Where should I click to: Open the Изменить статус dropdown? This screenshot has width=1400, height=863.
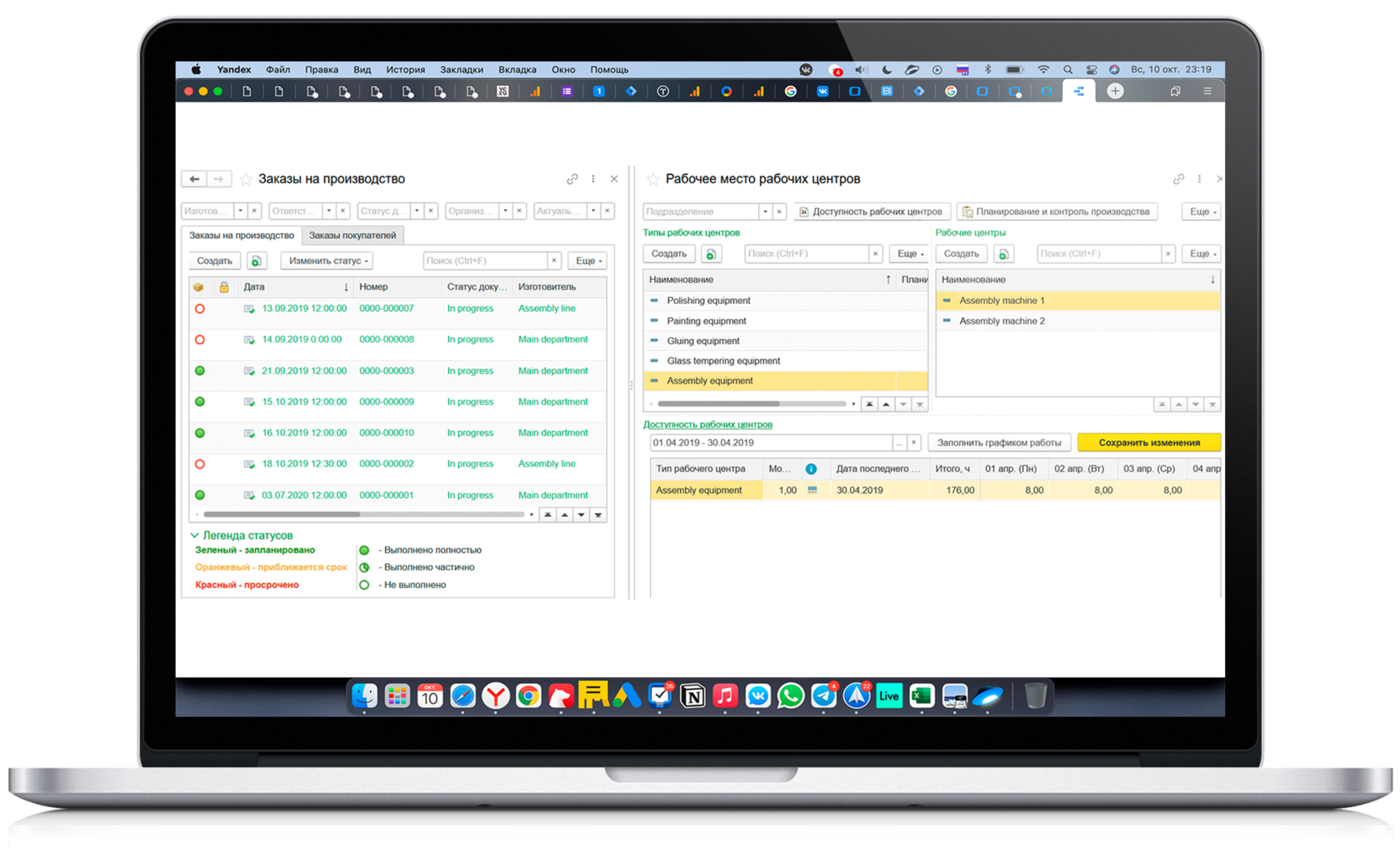click(x=327, y=261)
